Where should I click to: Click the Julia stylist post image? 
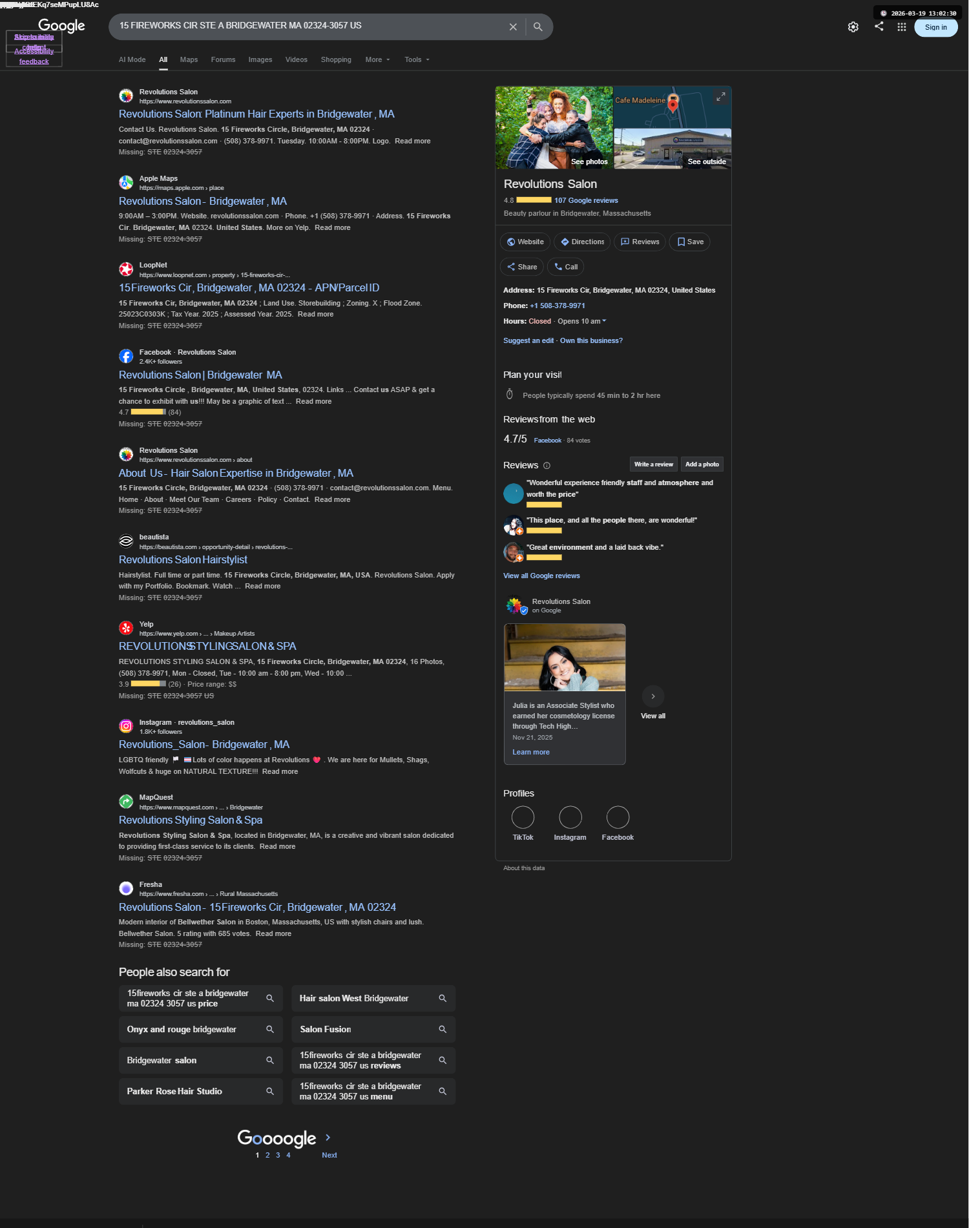(565, 658)
